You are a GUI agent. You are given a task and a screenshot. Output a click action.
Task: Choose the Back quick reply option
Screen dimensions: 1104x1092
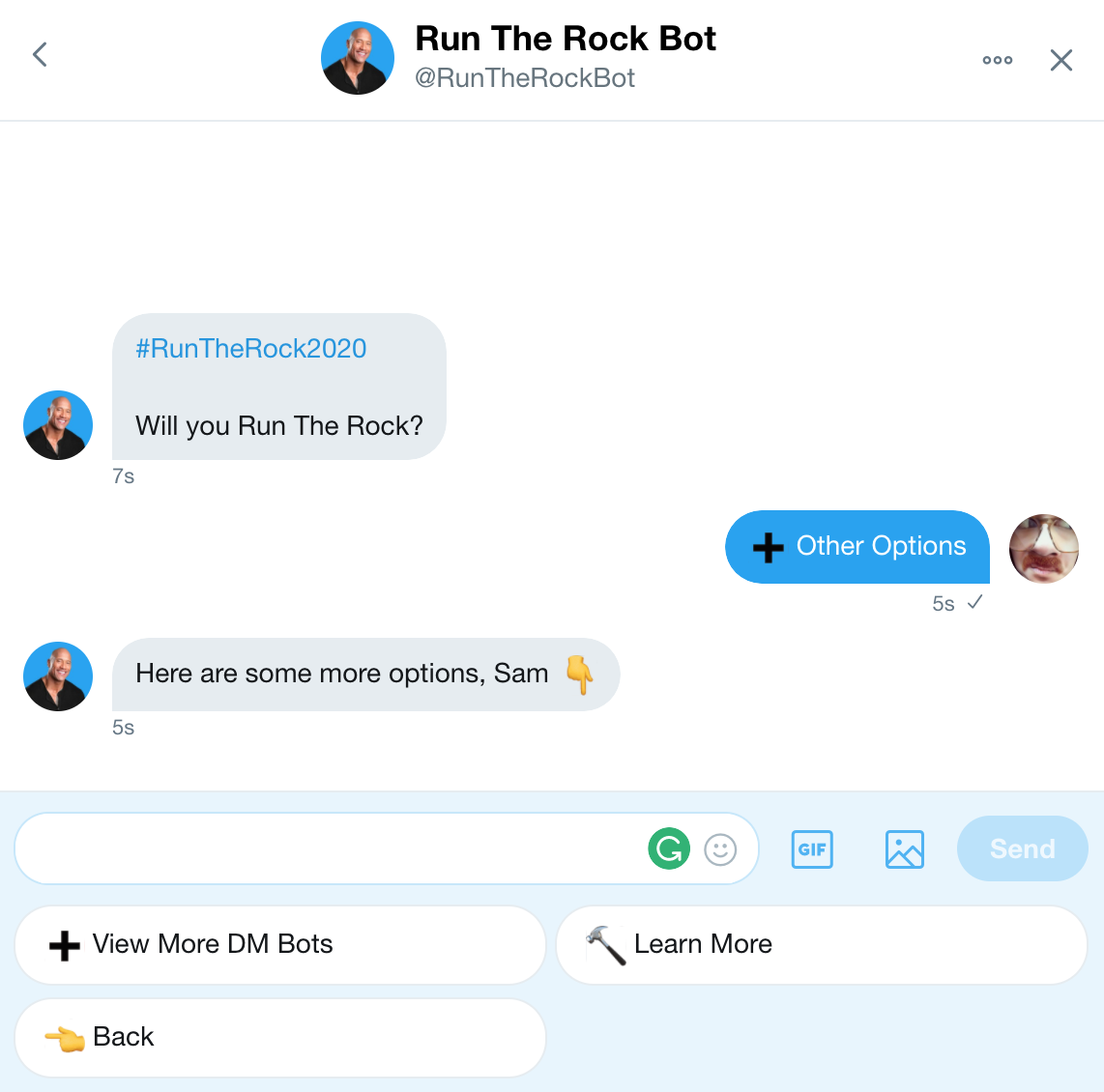(x=280, y=1037)
